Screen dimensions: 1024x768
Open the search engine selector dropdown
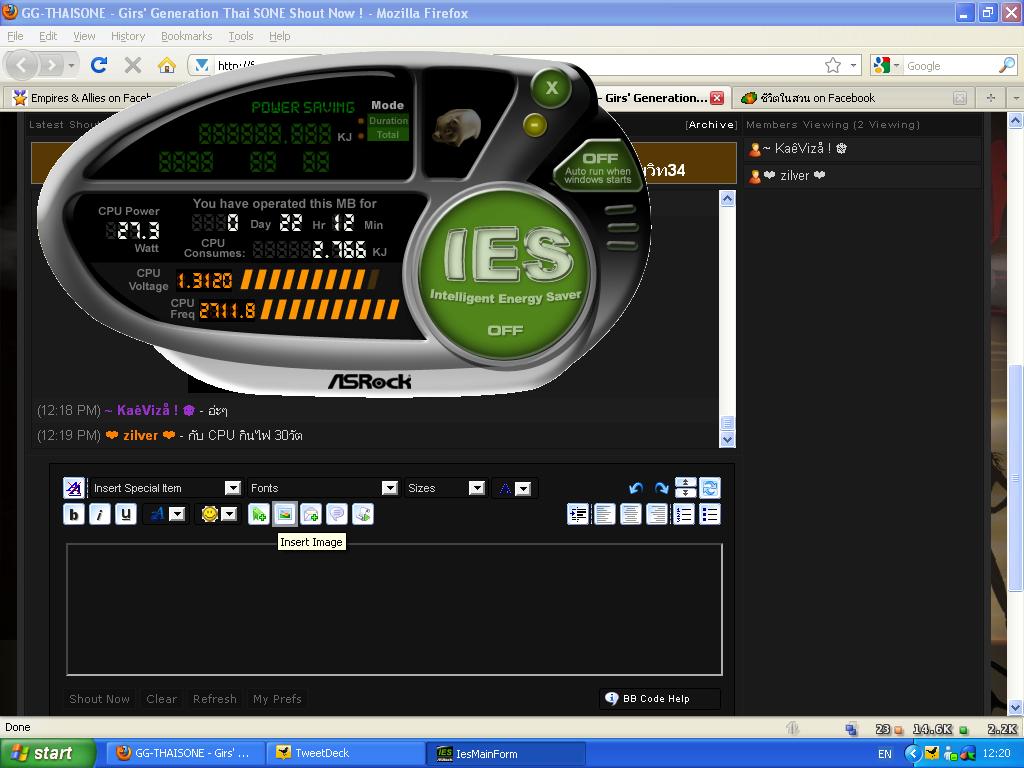tap(886, 65)
